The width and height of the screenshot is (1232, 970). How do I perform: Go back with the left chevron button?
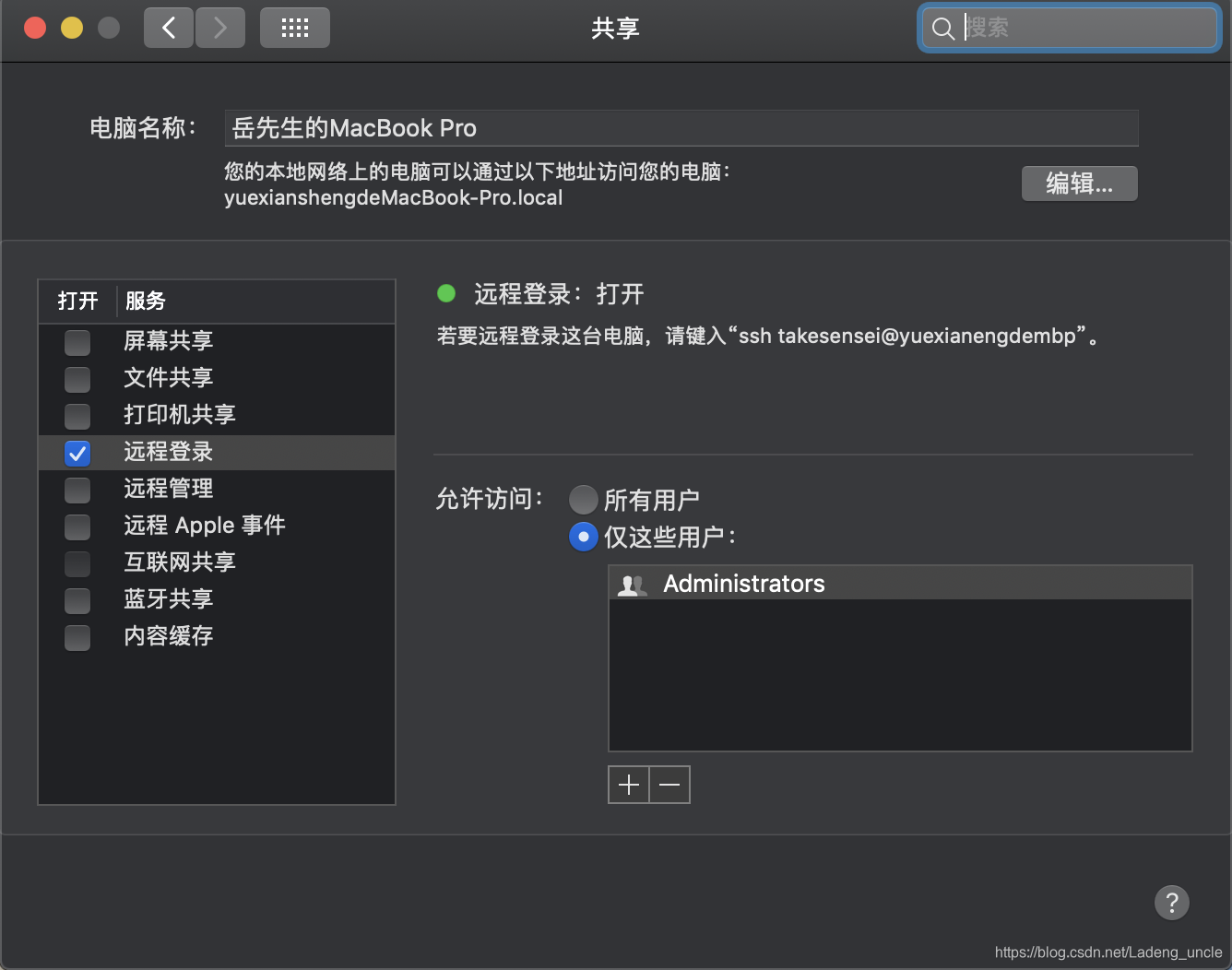[169, 28]
